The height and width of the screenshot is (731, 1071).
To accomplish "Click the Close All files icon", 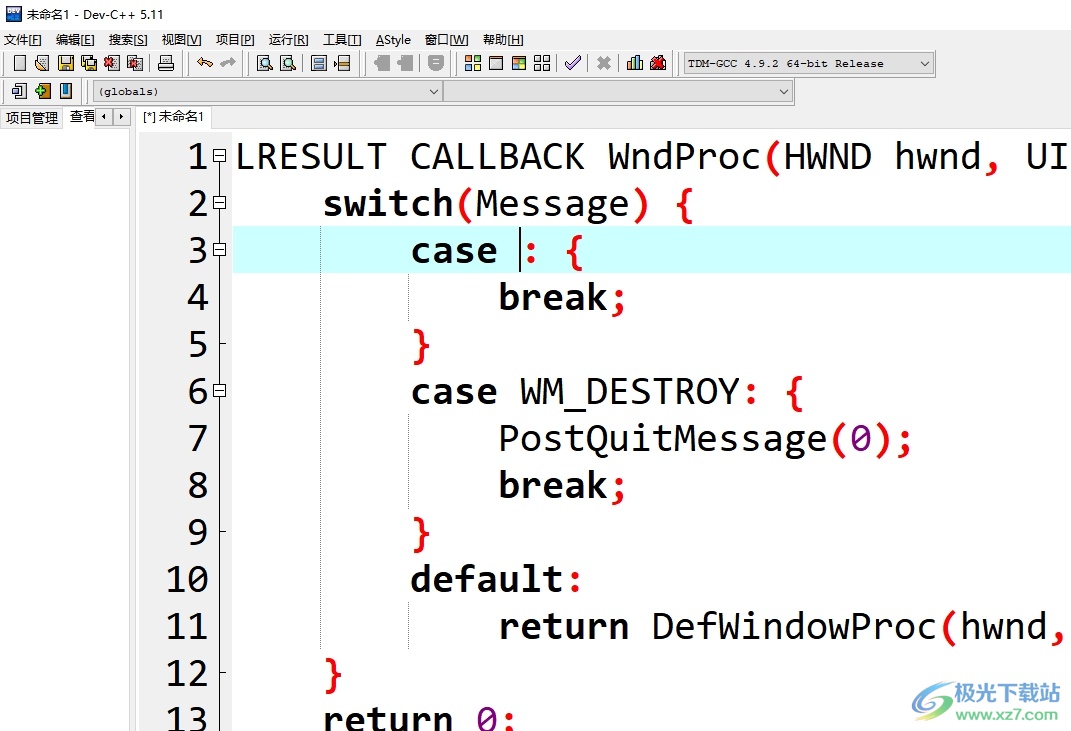I will pyautogui.click(x=135, y=64).
